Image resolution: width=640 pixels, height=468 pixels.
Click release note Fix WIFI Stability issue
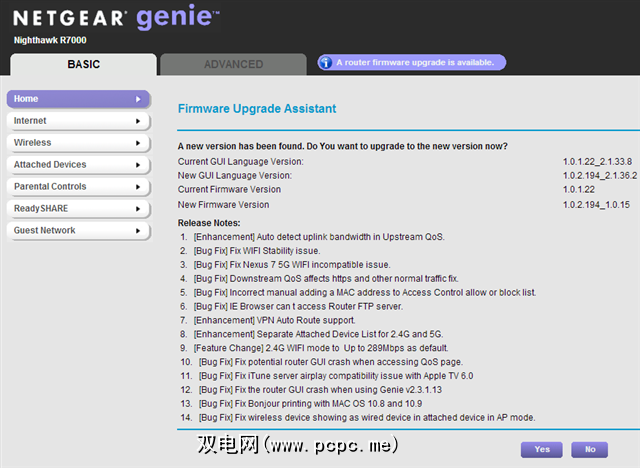(x=257, y=251)
